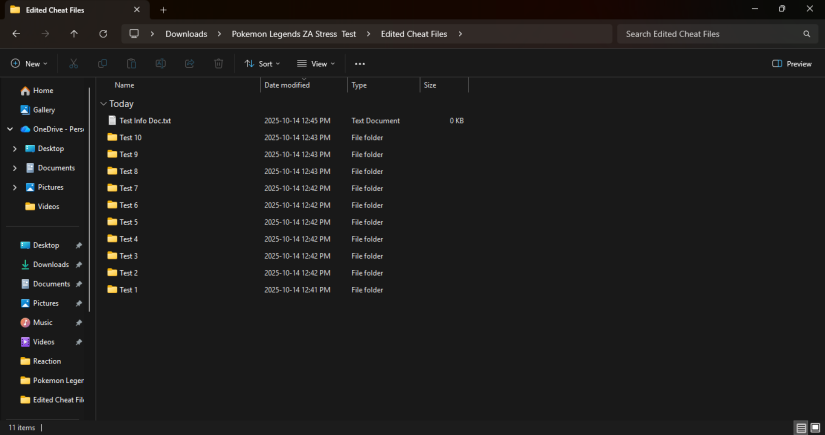Click the Rename icon in toolbar

tap(160, 64)
